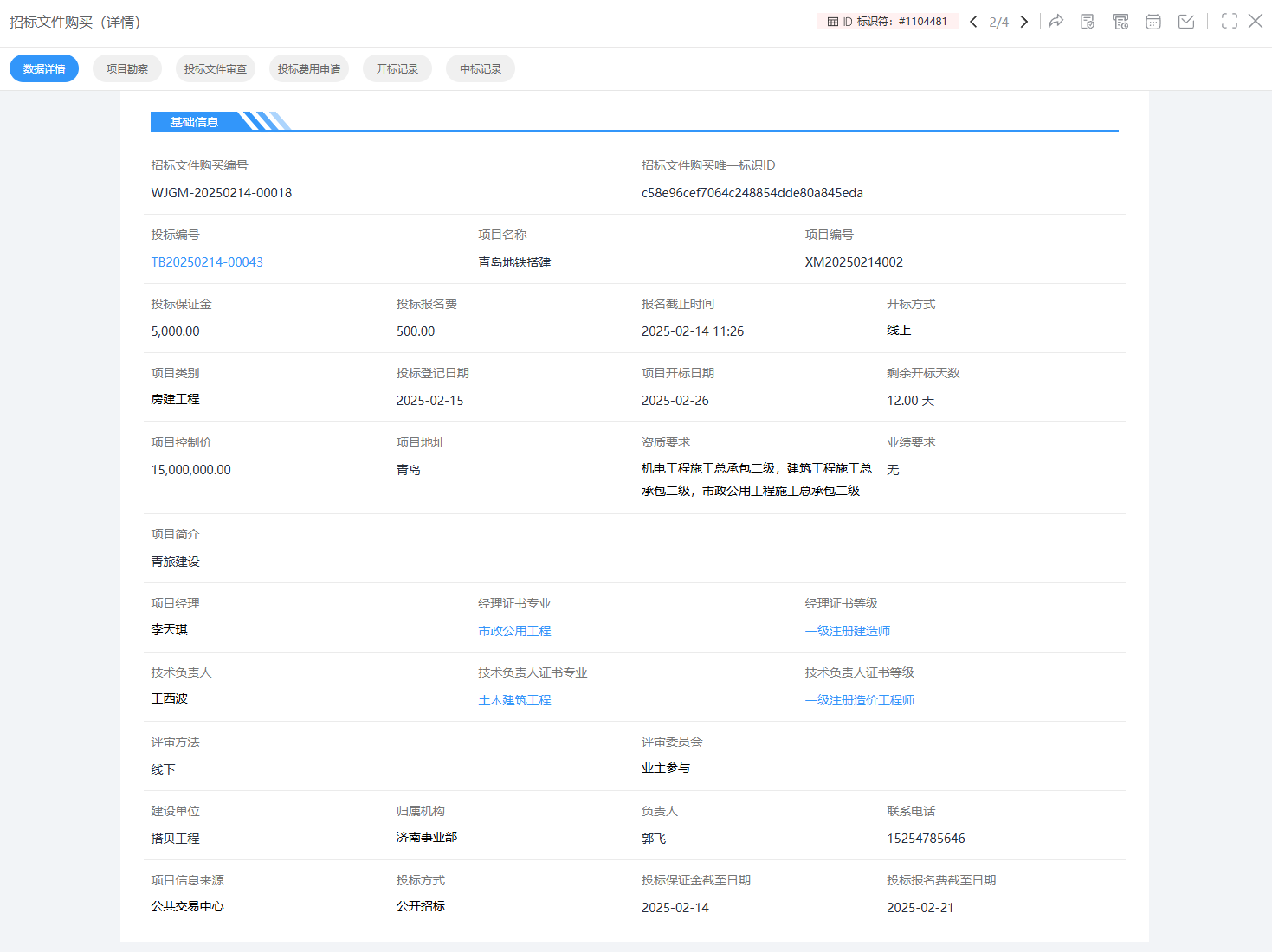The height and width of the screenshot is (952, 1272).
Task: Open the 开标记录 tab
Action: pos(397,69)
